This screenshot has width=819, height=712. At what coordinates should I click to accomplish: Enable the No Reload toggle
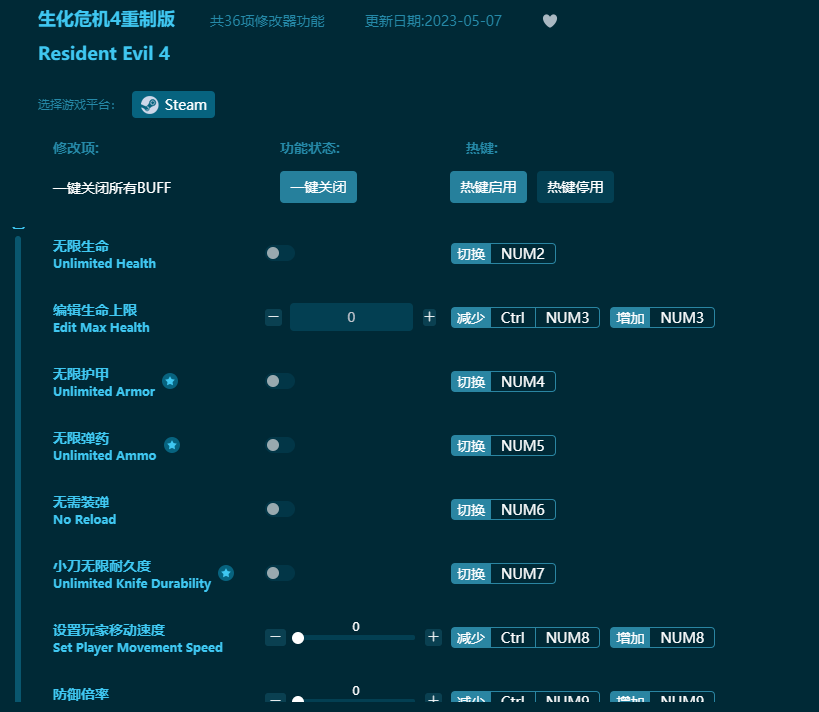pyautogui.click(x=280, y=509)
